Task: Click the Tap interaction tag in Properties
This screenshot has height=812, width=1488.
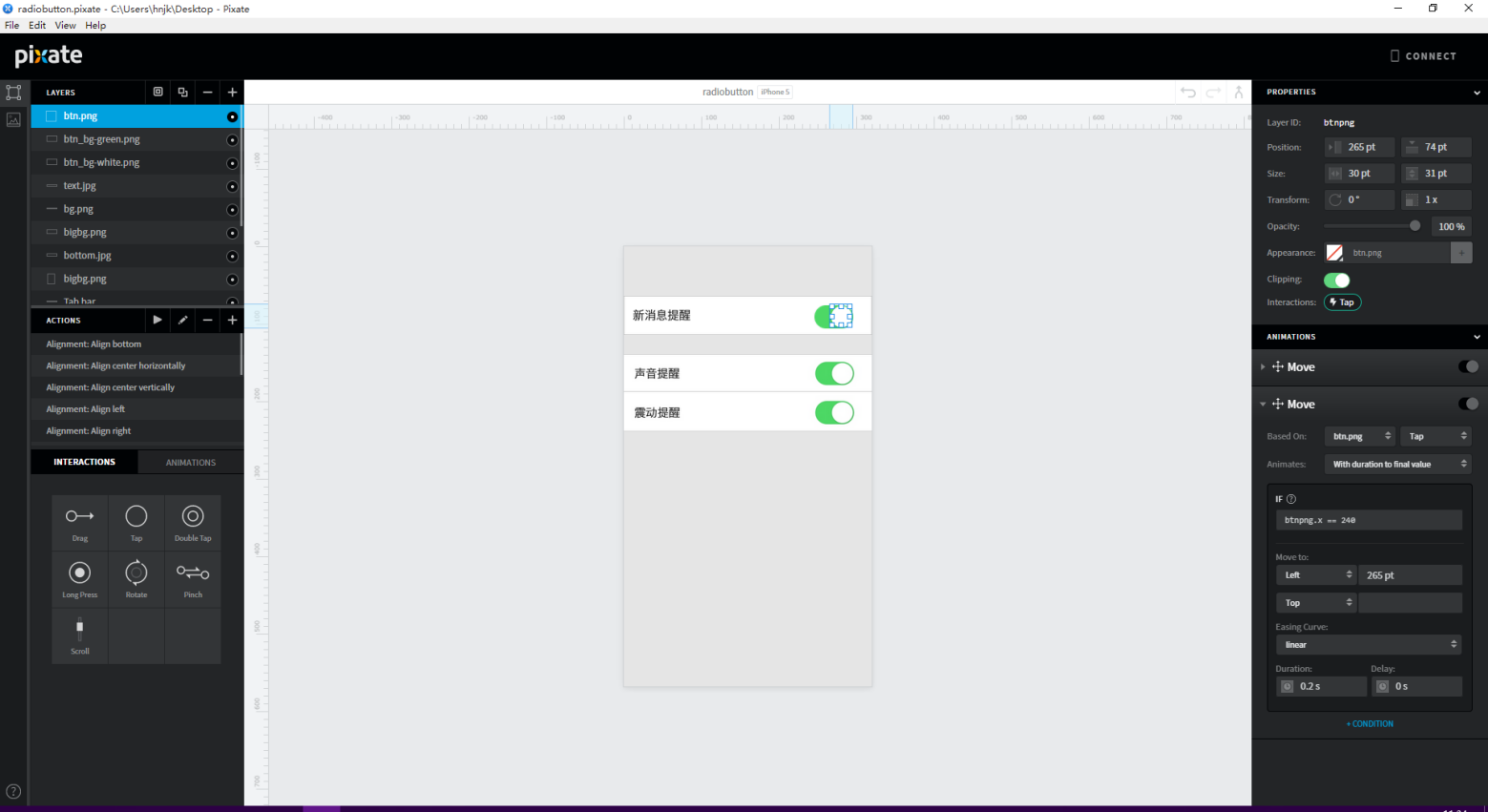Action: point(1342,302)
